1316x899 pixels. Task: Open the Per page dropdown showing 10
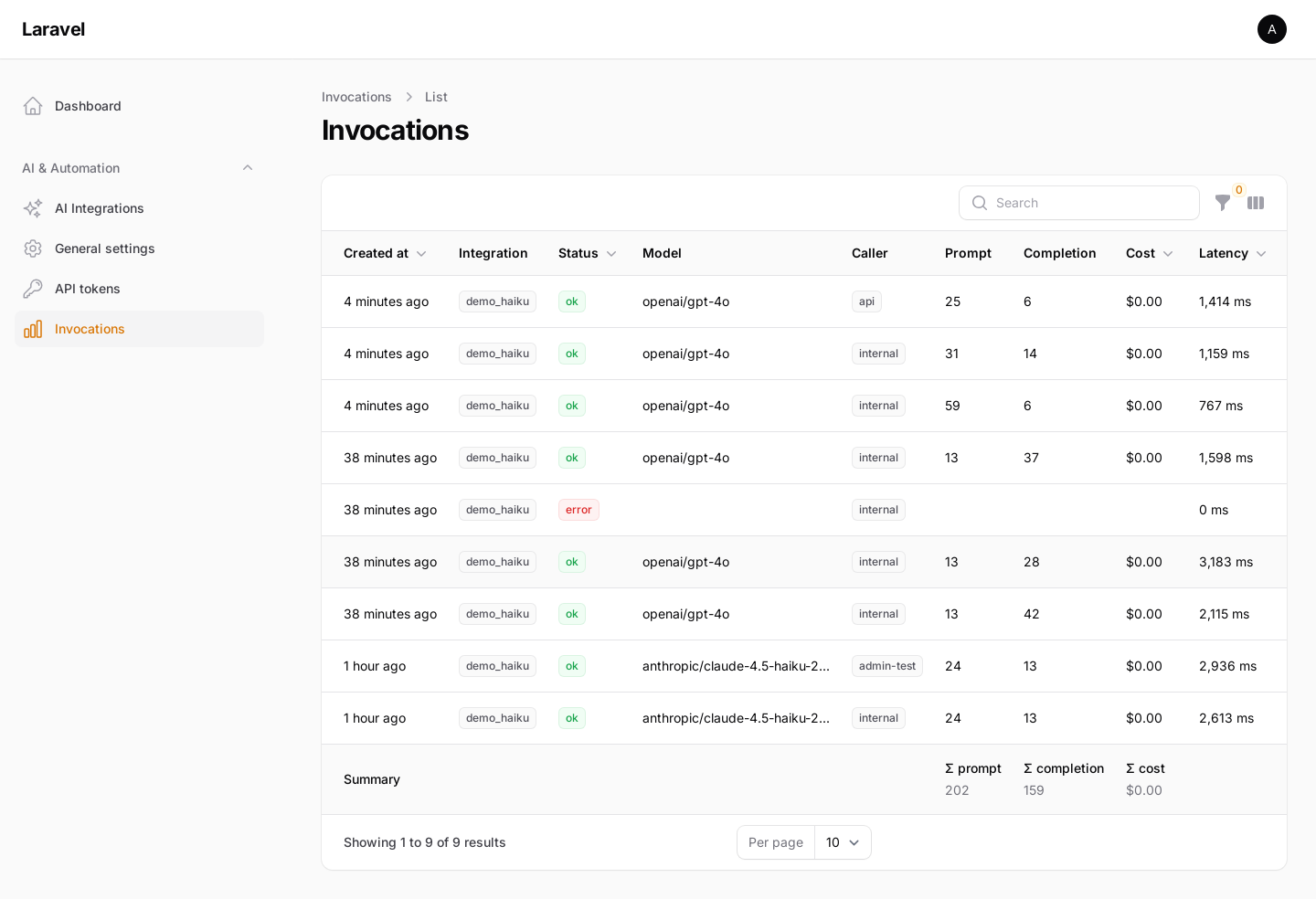pyautogui.click(x=843, y=842)
